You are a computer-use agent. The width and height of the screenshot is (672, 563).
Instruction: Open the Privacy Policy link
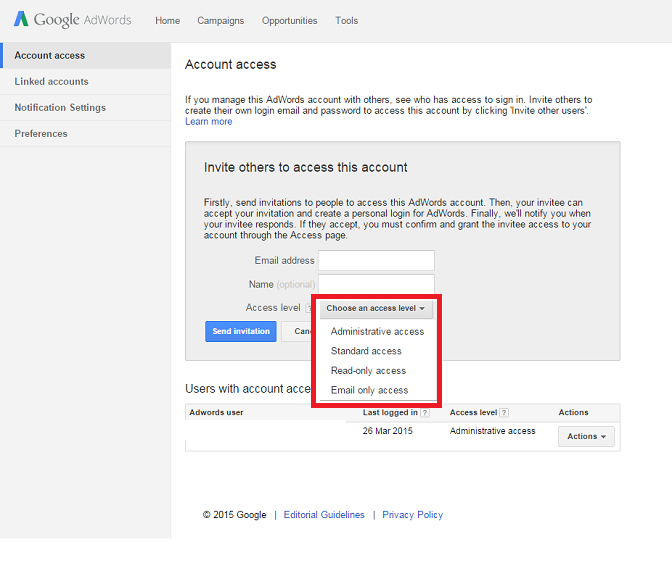click(412, 515)
